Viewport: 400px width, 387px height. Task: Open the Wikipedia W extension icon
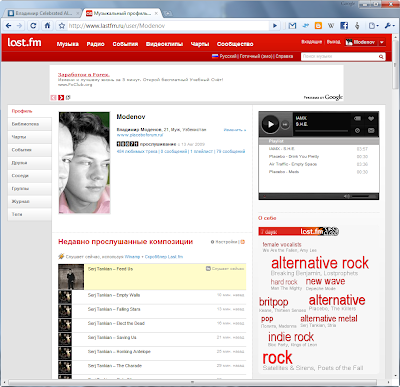point(331,26)
